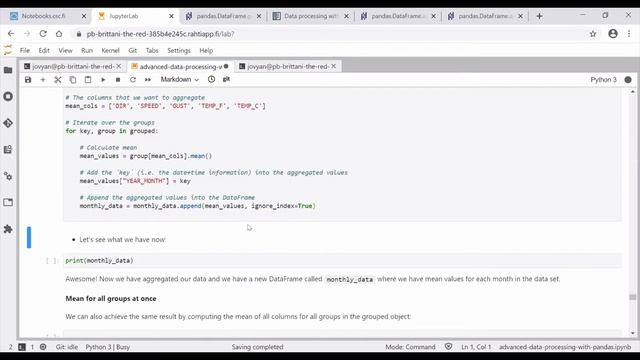Open the Property Inspector gears icon

pyautogui.click(x=8, y=176)
